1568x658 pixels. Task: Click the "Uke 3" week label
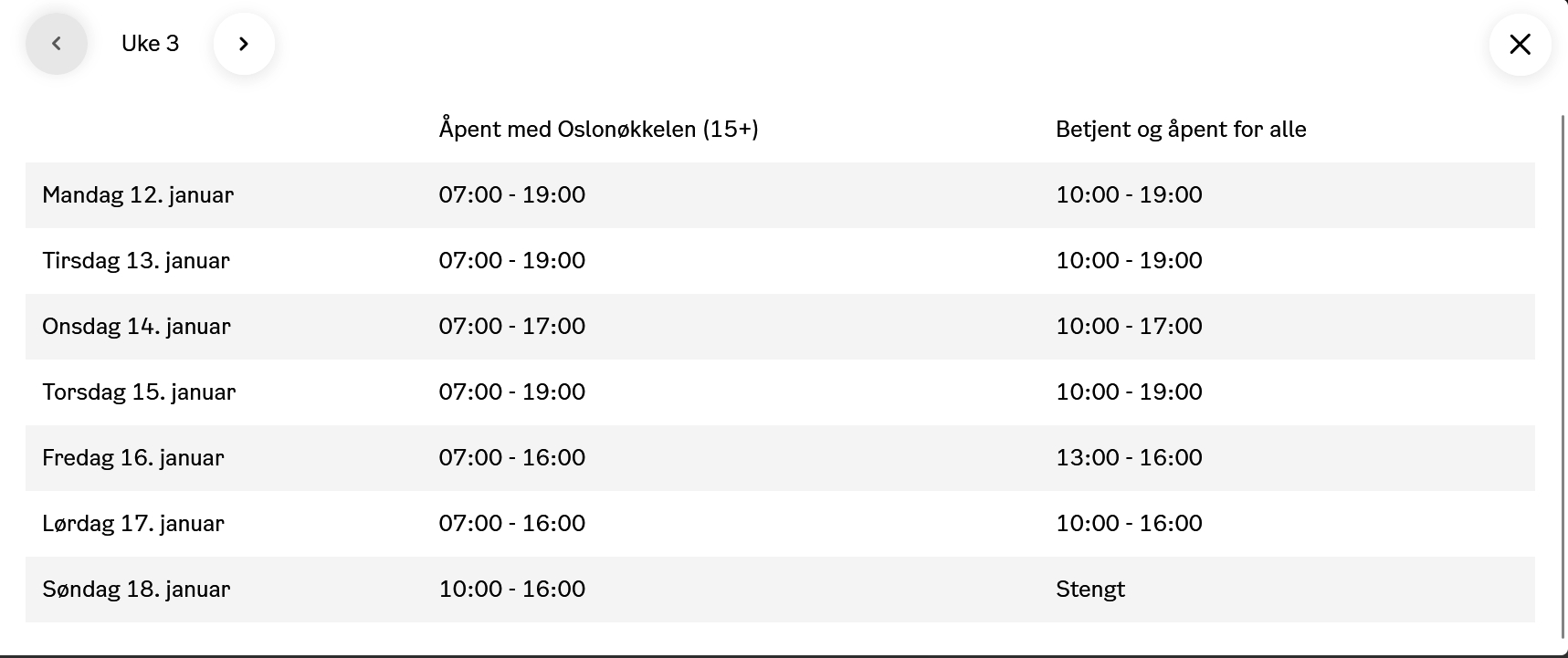click(151, 44)
